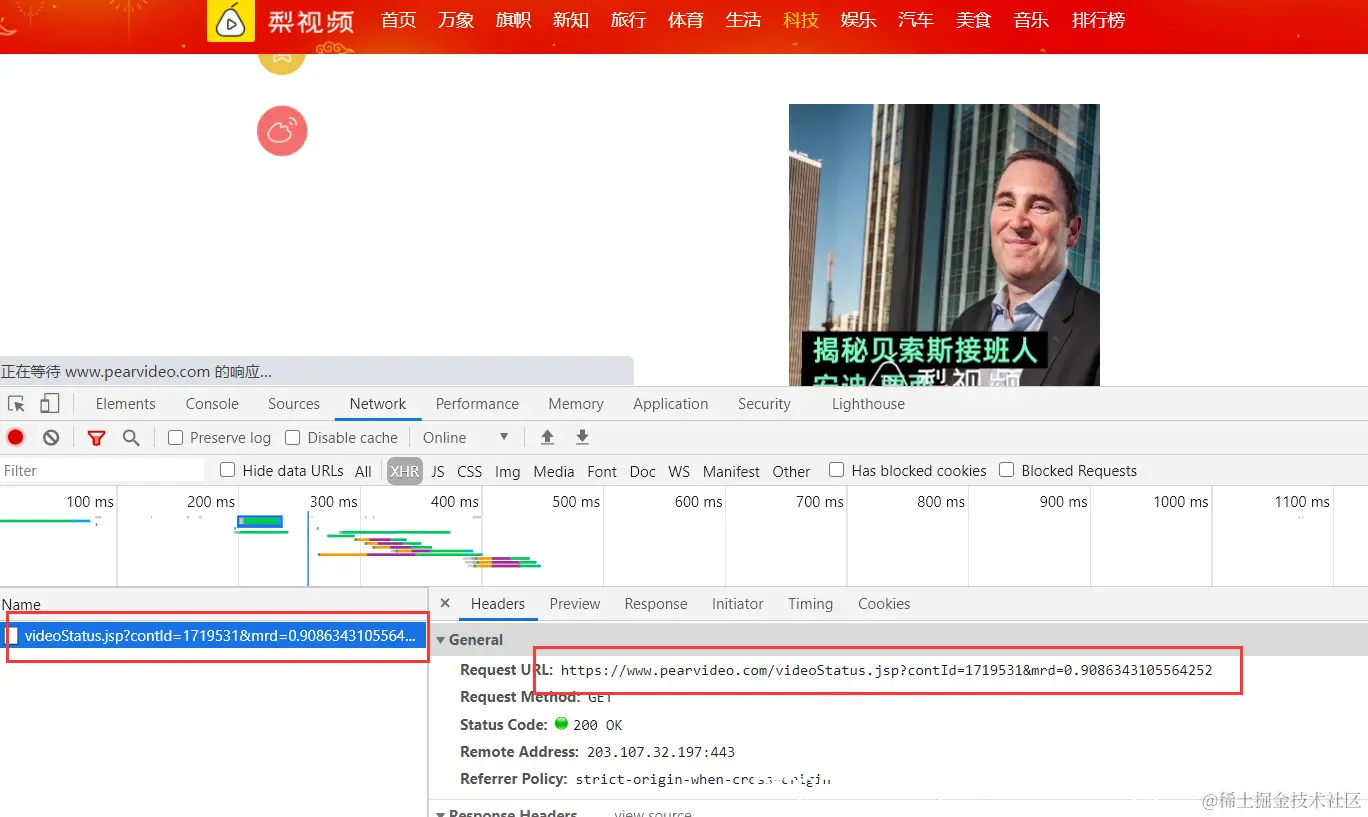Import HAR file using the upload icon

[546, 437]
